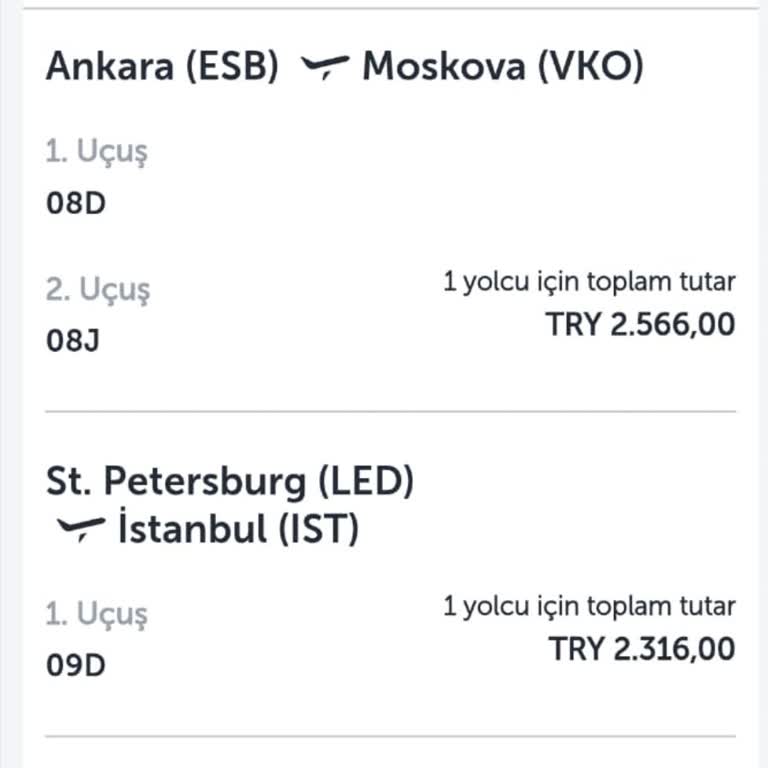The width and height of the screenshot is (768, 768).
Task: Click the 1. Uçuş label above 09D
Action: point(96,615)
